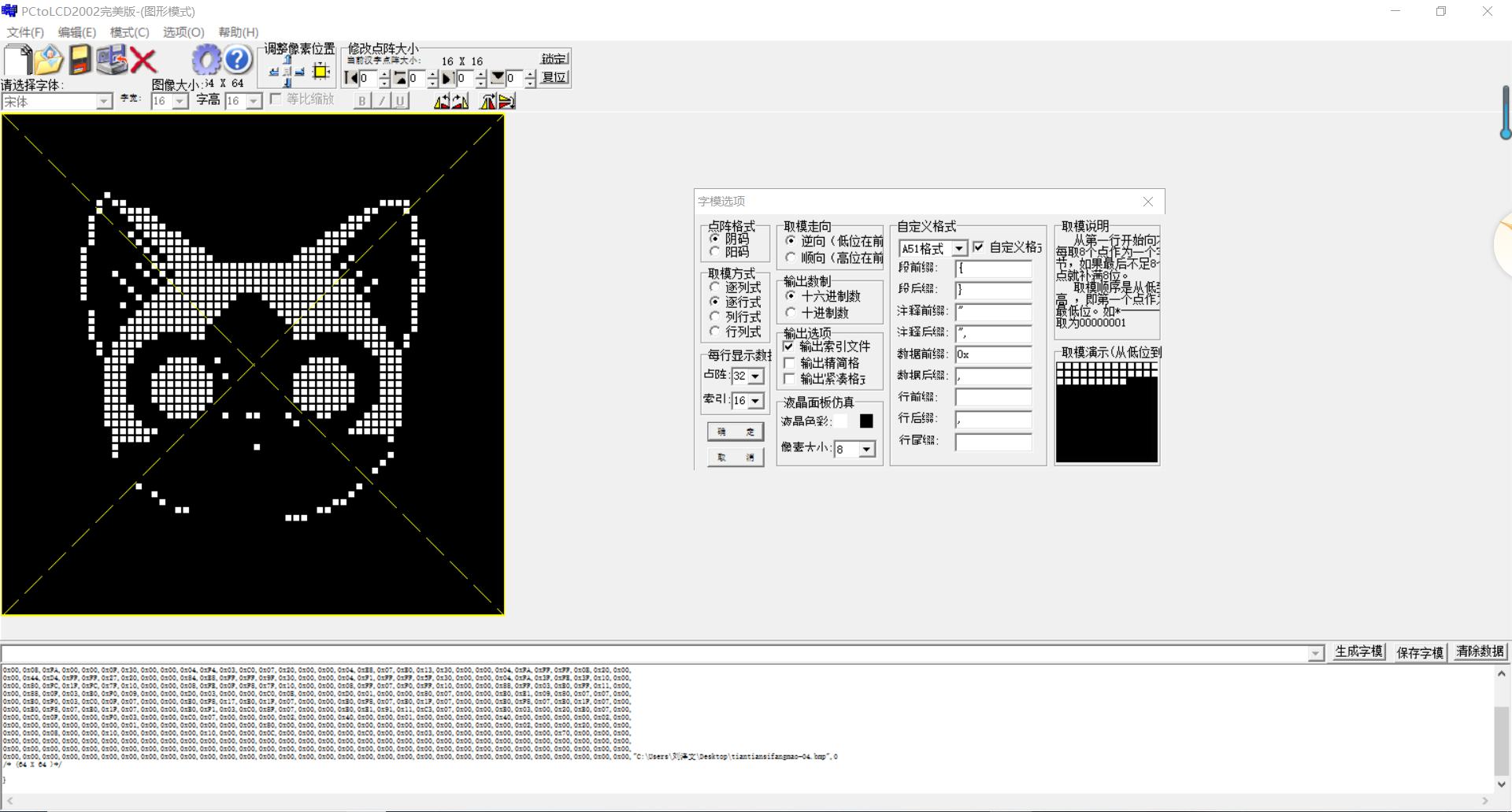
Task: Click the 生成字模 generate button
Action: (1358, 652)
